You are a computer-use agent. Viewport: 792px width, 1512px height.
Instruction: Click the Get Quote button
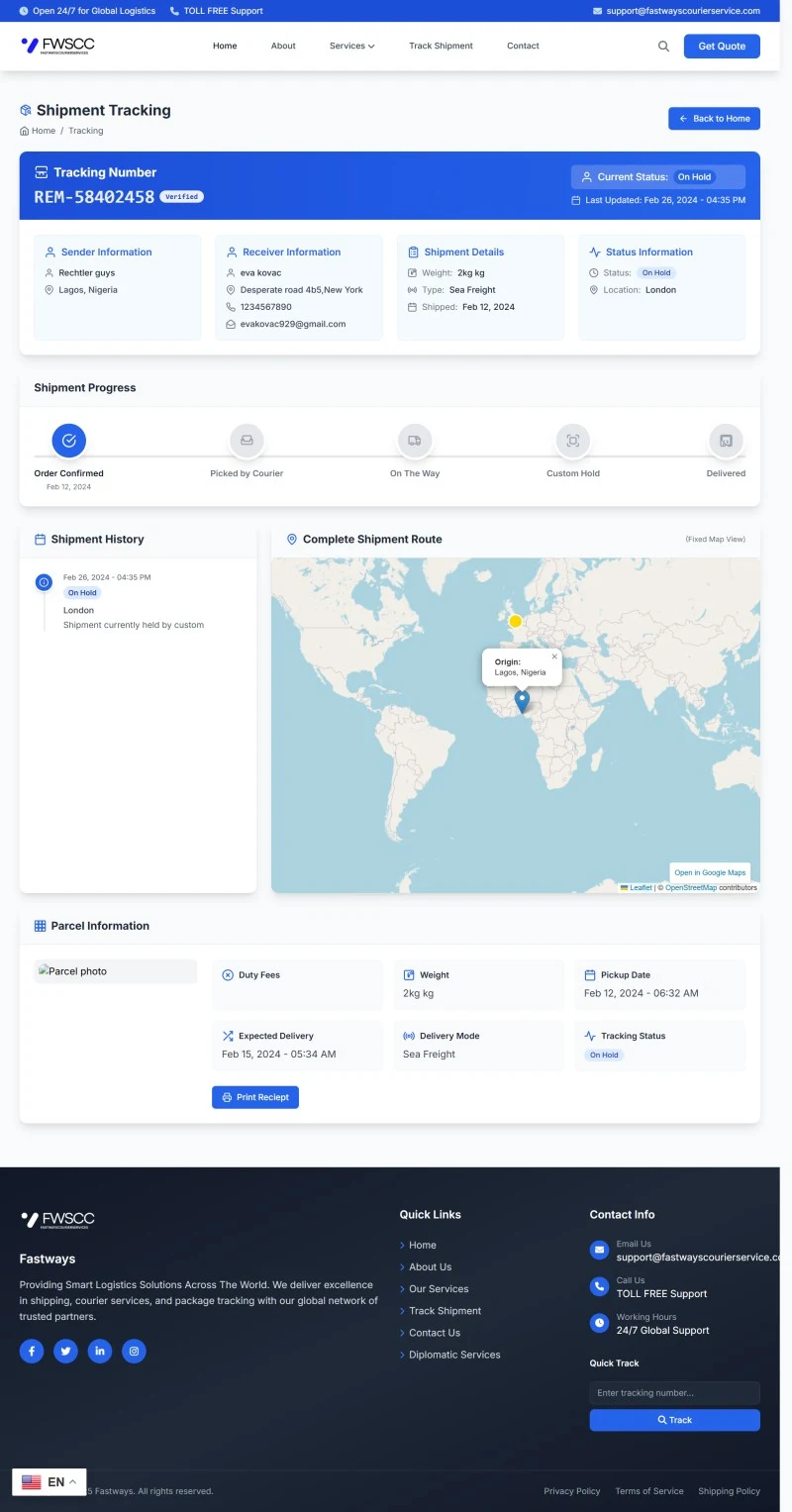(x=722, y=46)
